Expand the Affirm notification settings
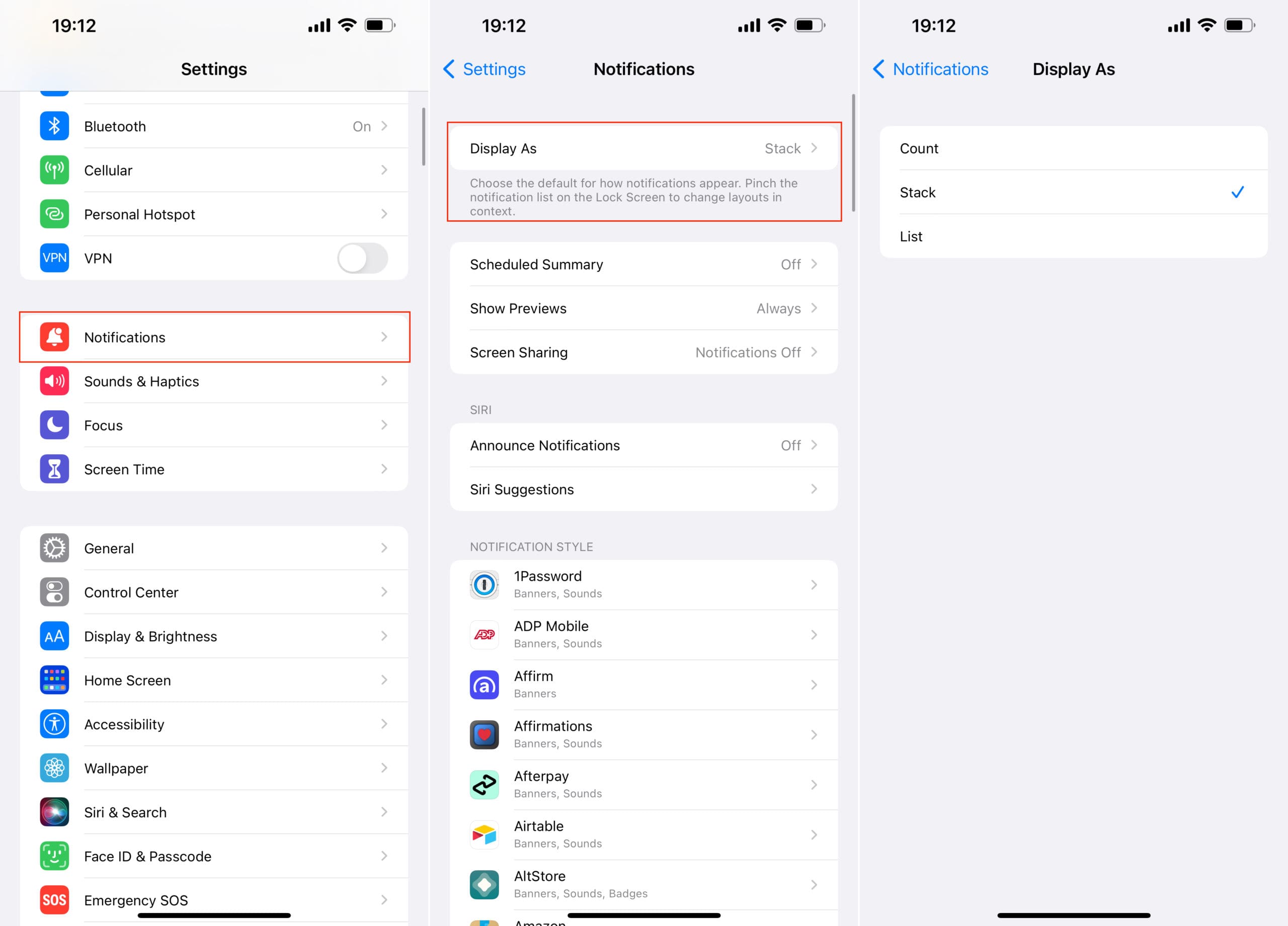The image size is (1288, 926). (x=645, y=684)
